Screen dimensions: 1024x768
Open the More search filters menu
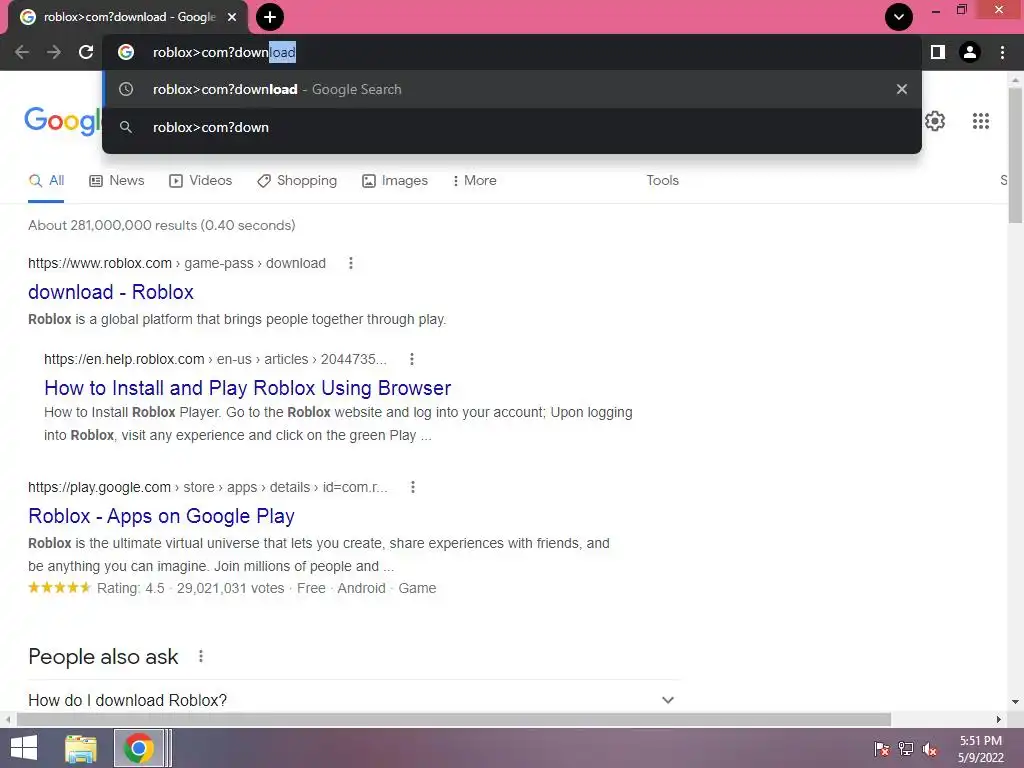474,181
